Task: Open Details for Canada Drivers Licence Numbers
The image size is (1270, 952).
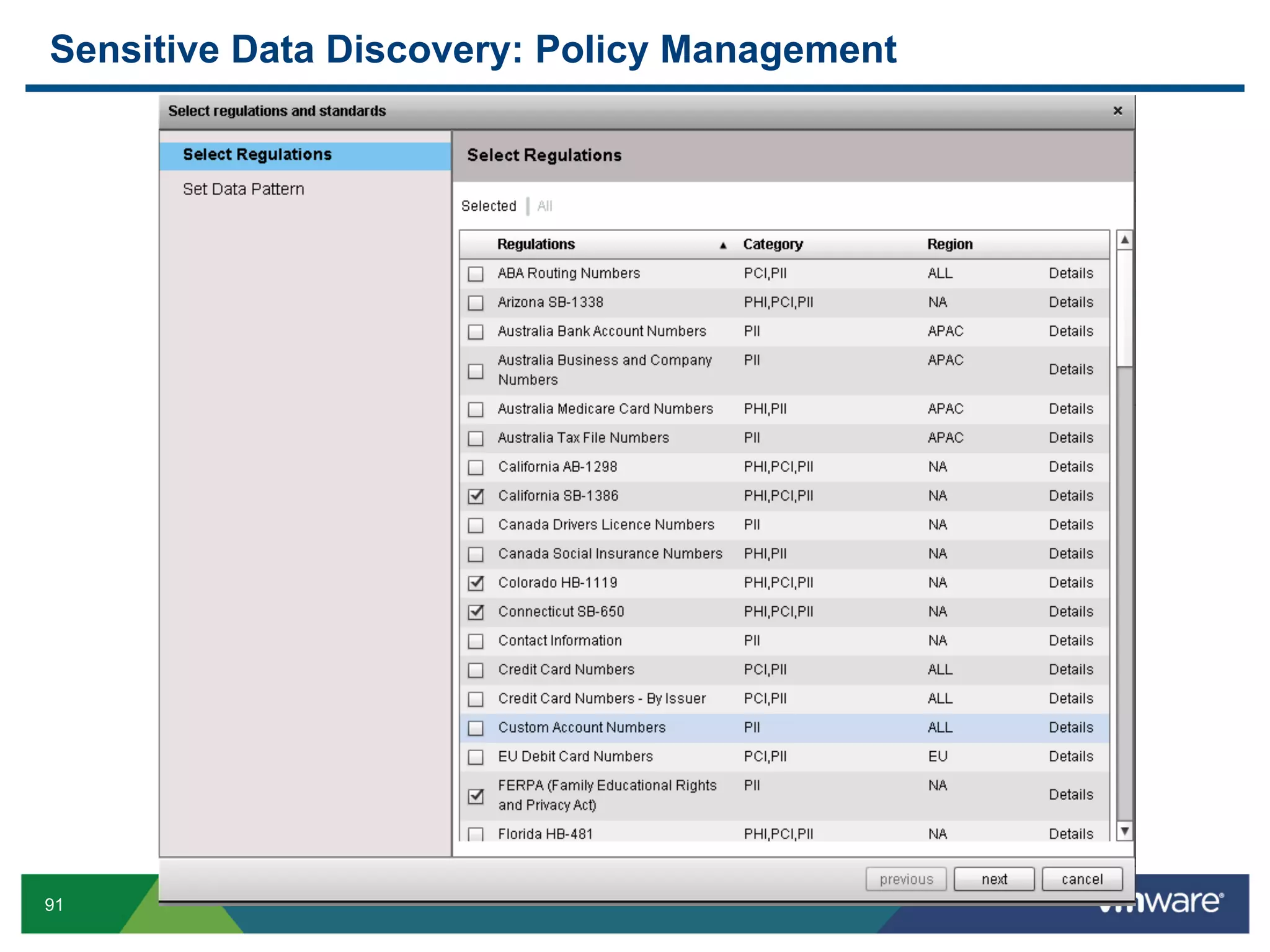Action: [x=1071, y=525]
